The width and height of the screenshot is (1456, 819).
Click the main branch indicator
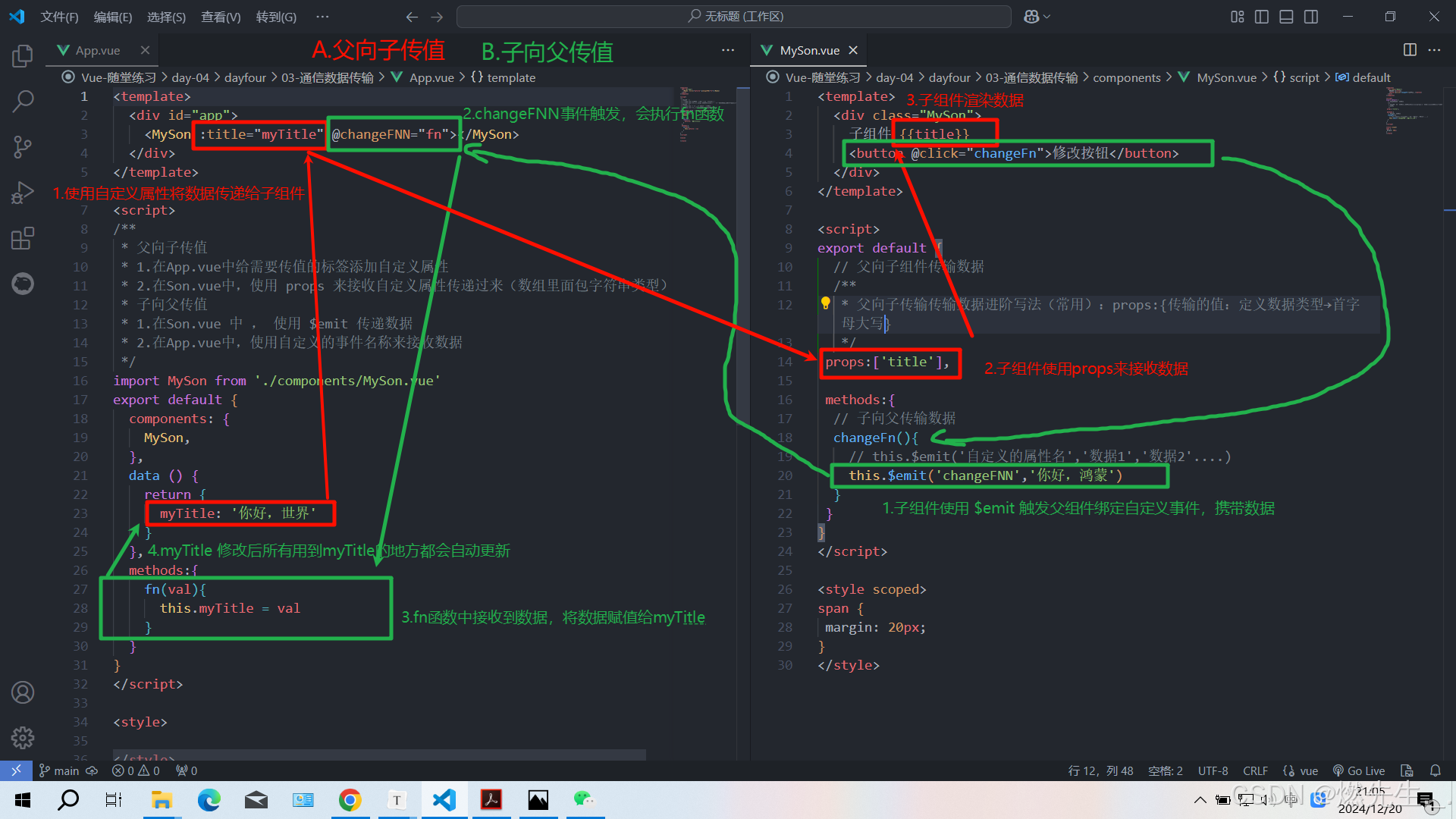[58, 770]
